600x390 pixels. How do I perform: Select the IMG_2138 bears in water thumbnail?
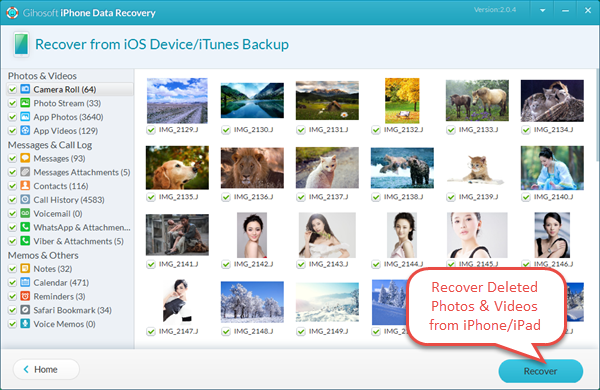tap(402, 168)
